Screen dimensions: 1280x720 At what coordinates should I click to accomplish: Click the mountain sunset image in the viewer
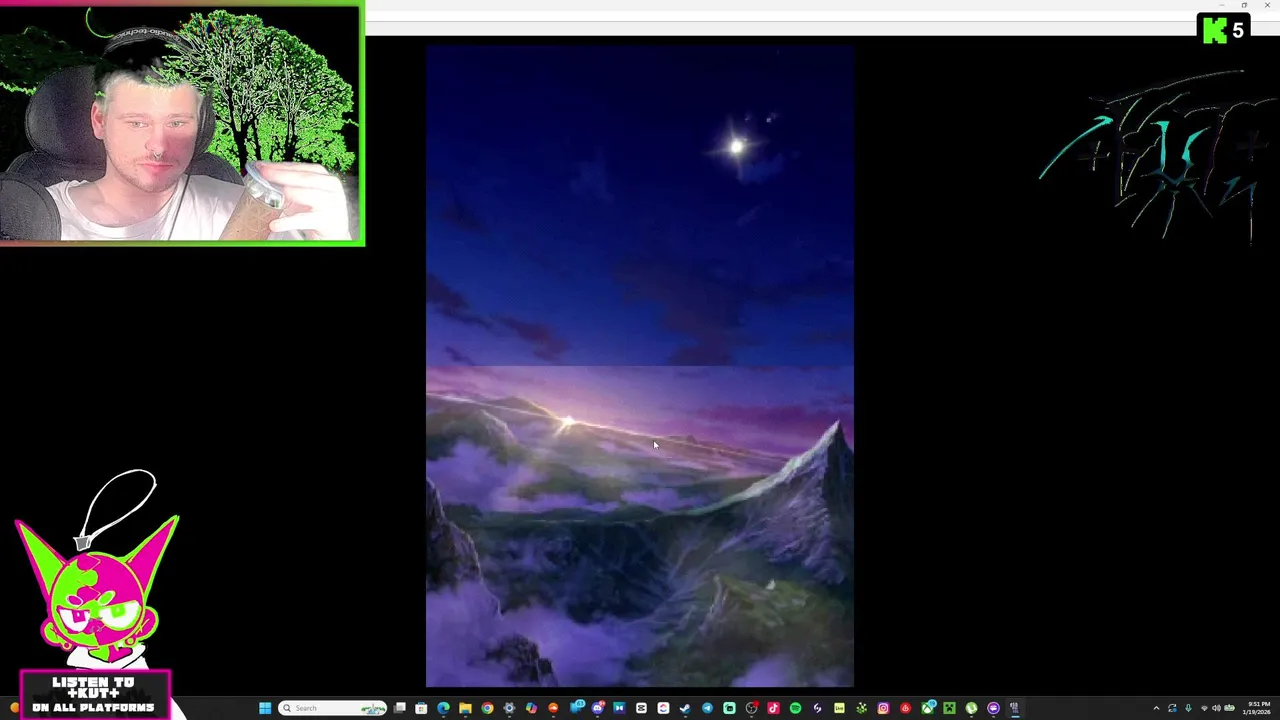pos(640,366)
